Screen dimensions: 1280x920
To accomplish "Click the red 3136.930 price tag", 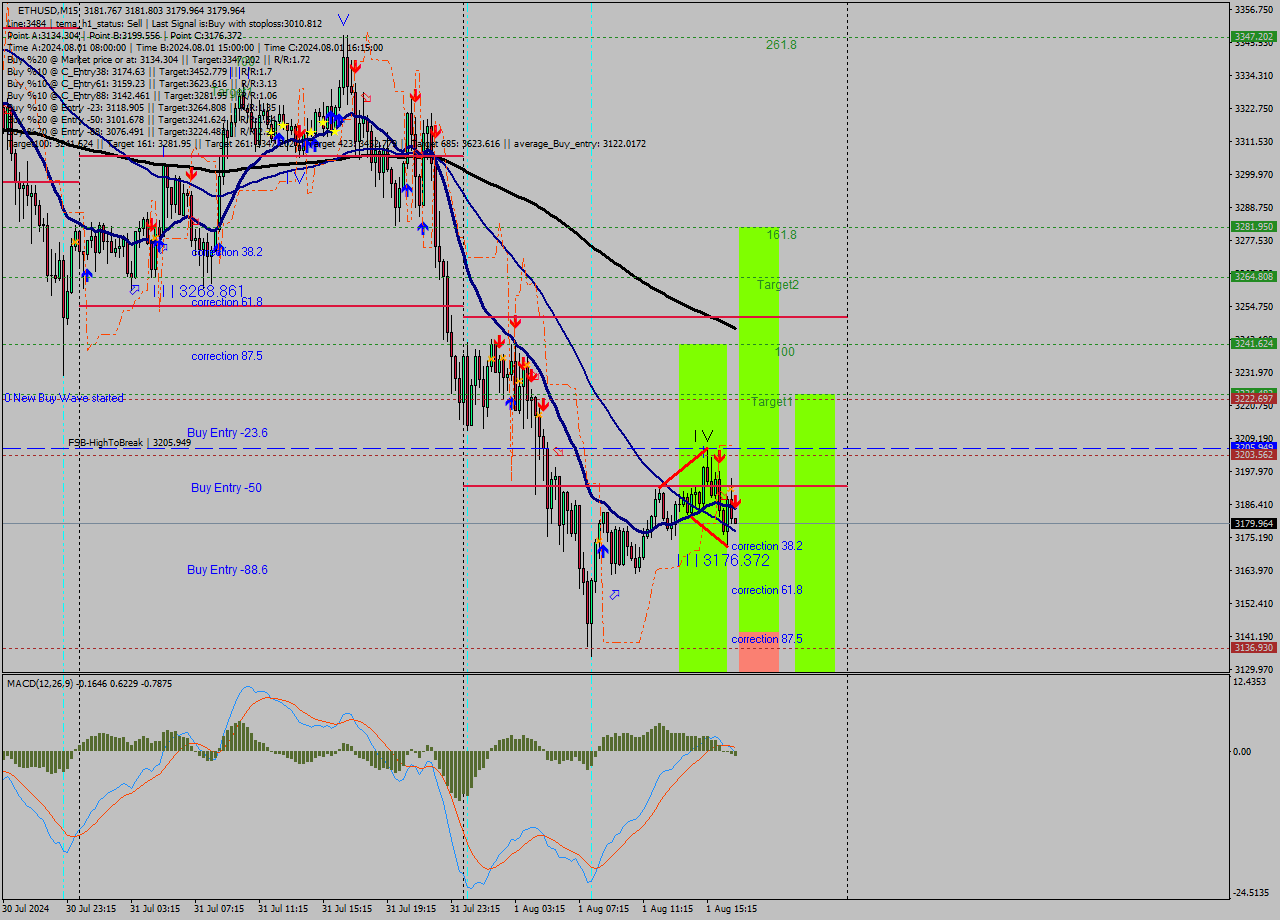I will [x=1254, y=647].
